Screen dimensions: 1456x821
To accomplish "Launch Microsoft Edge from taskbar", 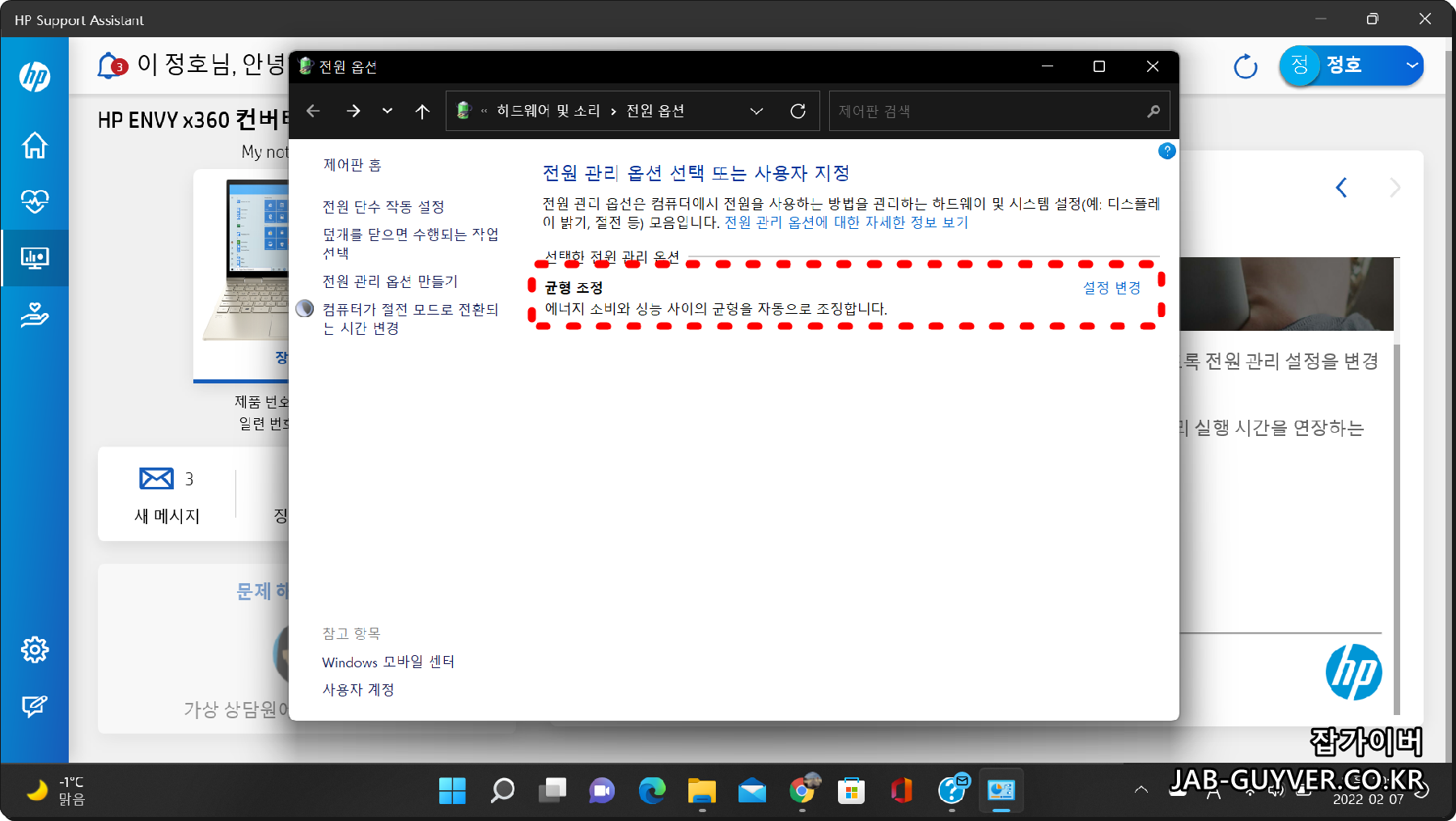I will point(652,790).
